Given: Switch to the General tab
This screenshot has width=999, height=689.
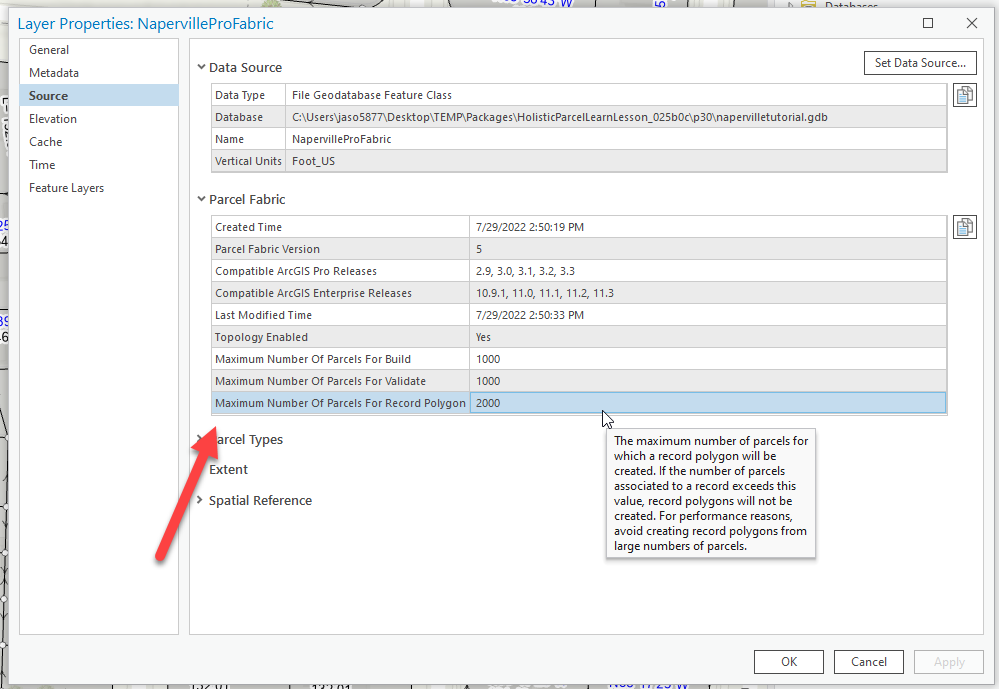Looking at the screenshot, I should click(48, 49).
